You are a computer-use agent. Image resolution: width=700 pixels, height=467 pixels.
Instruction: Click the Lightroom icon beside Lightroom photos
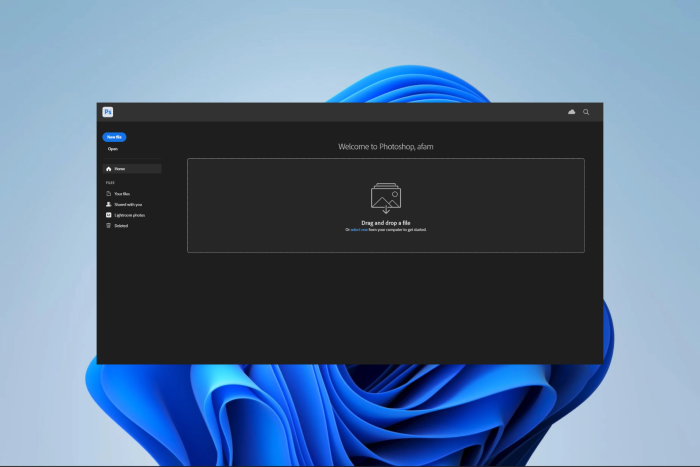pos(108,215)
